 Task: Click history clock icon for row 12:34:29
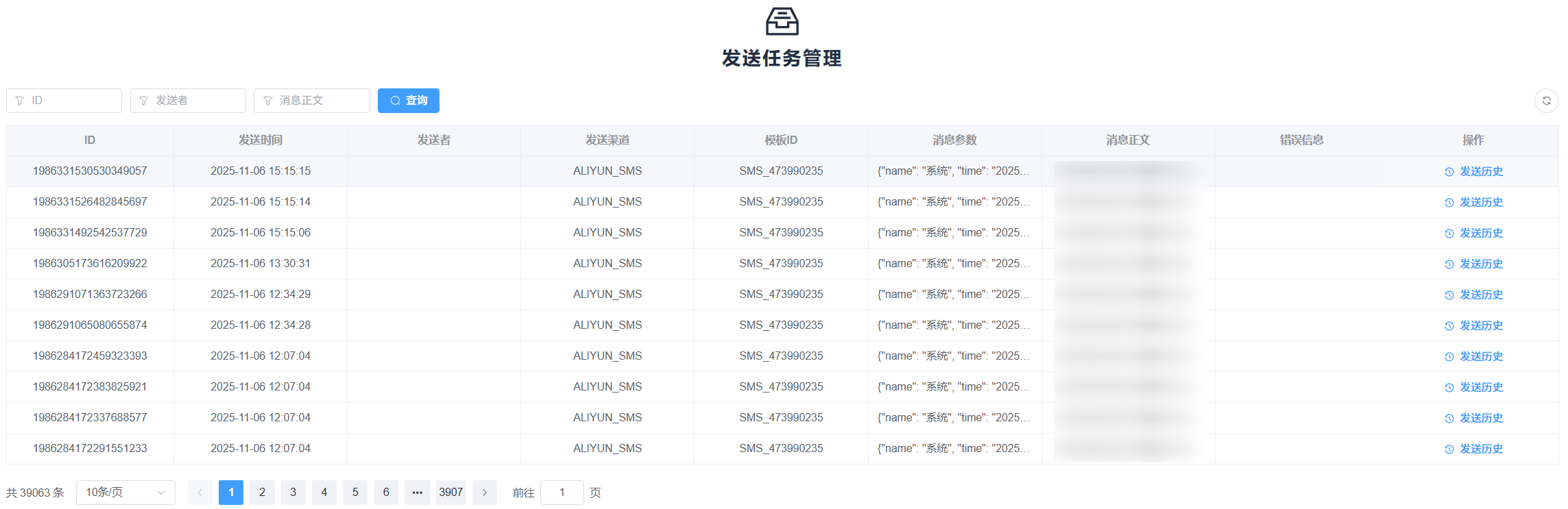(1449, 295)
